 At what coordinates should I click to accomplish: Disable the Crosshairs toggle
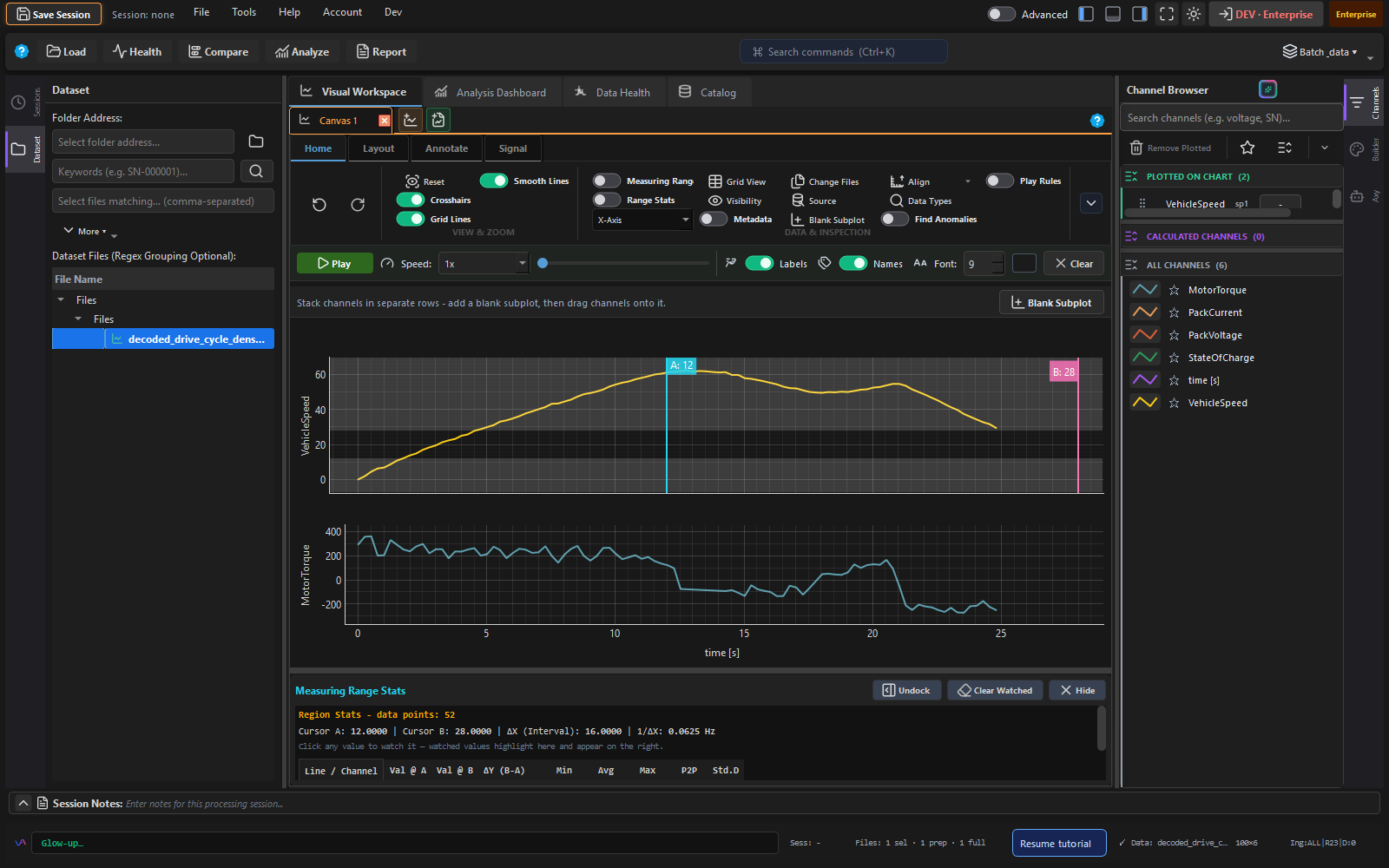(411, 200)
